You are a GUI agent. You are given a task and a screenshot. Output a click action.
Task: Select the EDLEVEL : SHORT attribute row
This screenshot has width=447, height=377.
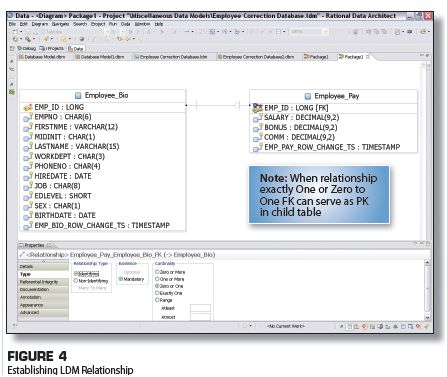[103, 196]
